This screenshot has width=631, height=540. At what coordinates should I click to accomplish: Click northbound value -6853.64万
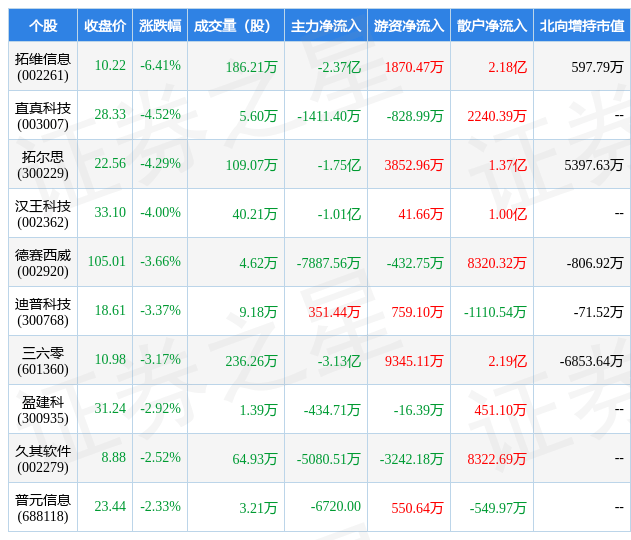592,361
